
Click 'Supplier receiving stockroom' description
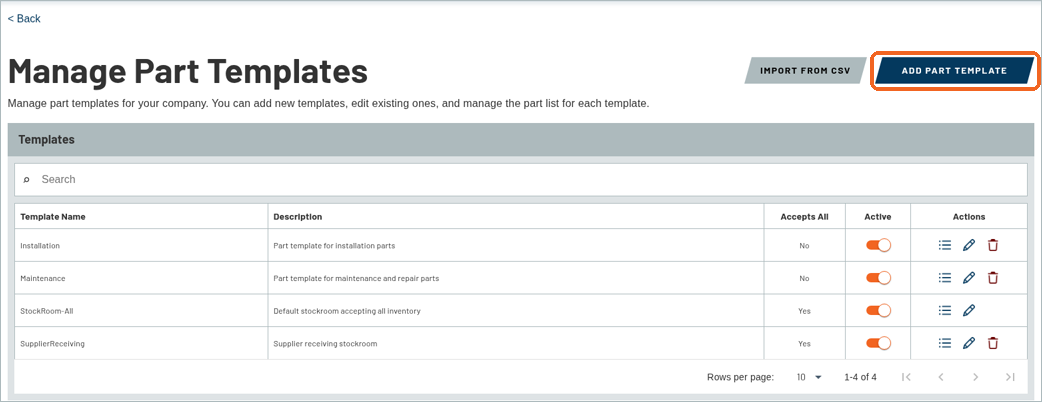(326, 344)
